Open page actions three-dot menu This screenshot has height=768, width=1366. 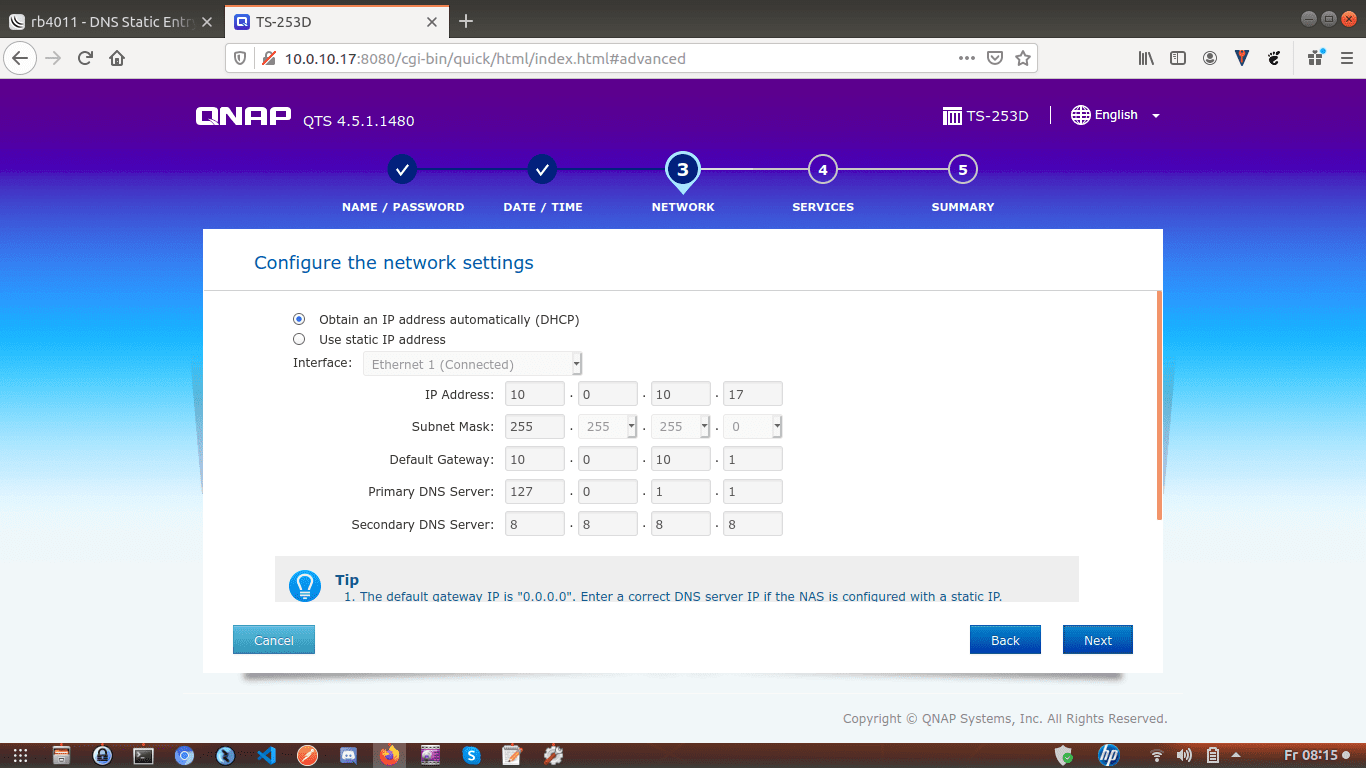coord(966,58)
